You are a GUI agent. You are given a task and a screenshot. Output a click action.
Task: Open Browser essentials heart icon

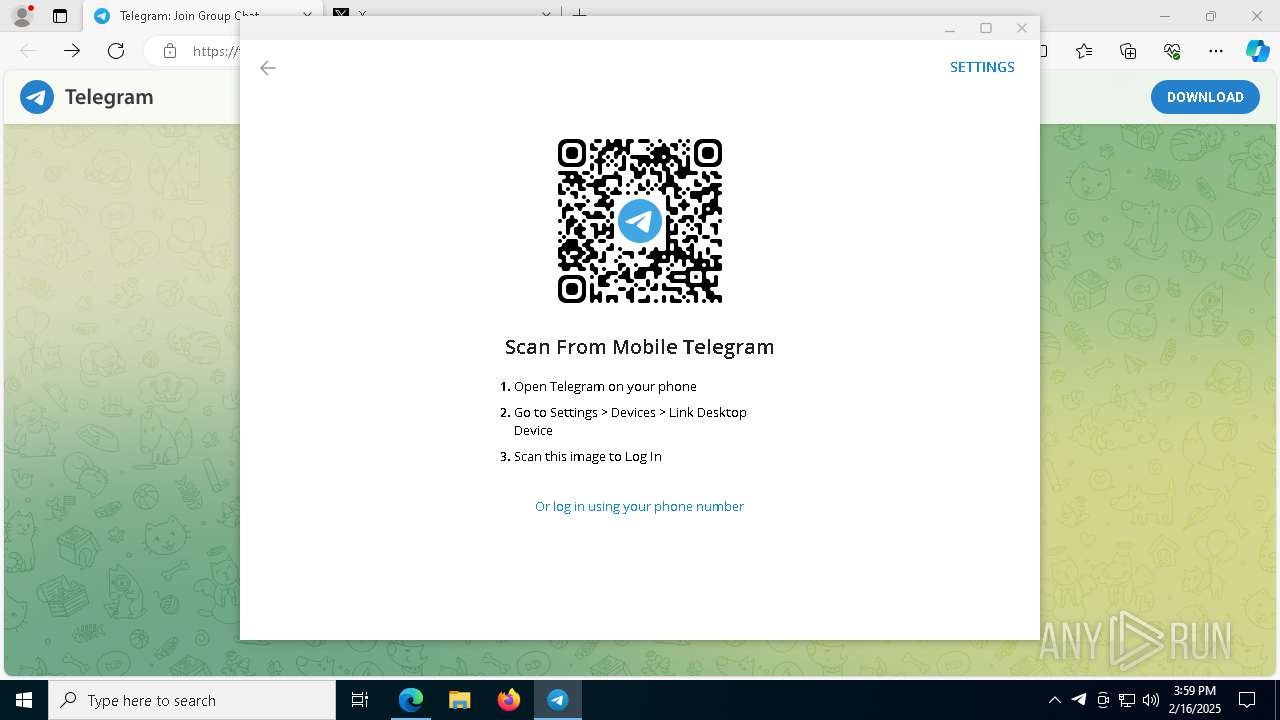pos(1172,51)
